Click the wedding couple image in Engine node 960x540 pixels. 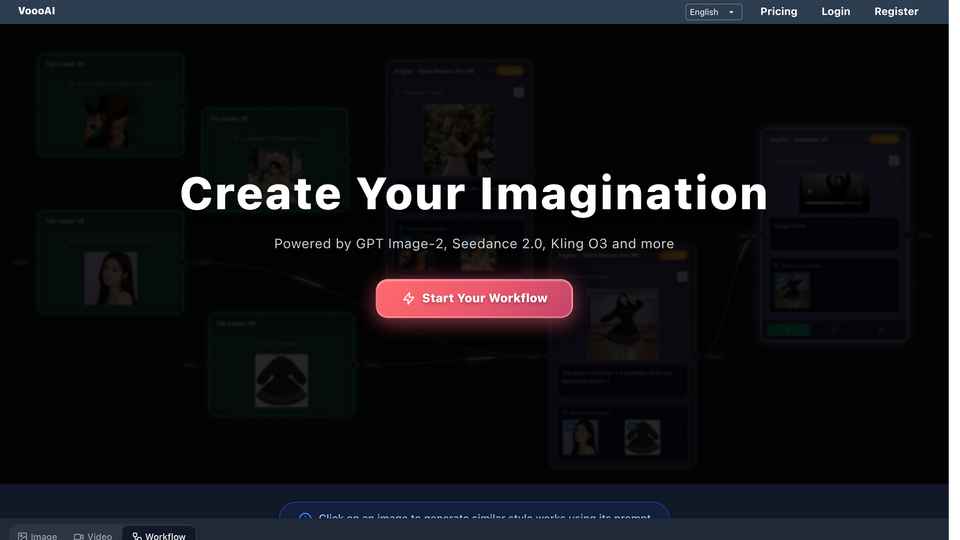tap(459, 140)
